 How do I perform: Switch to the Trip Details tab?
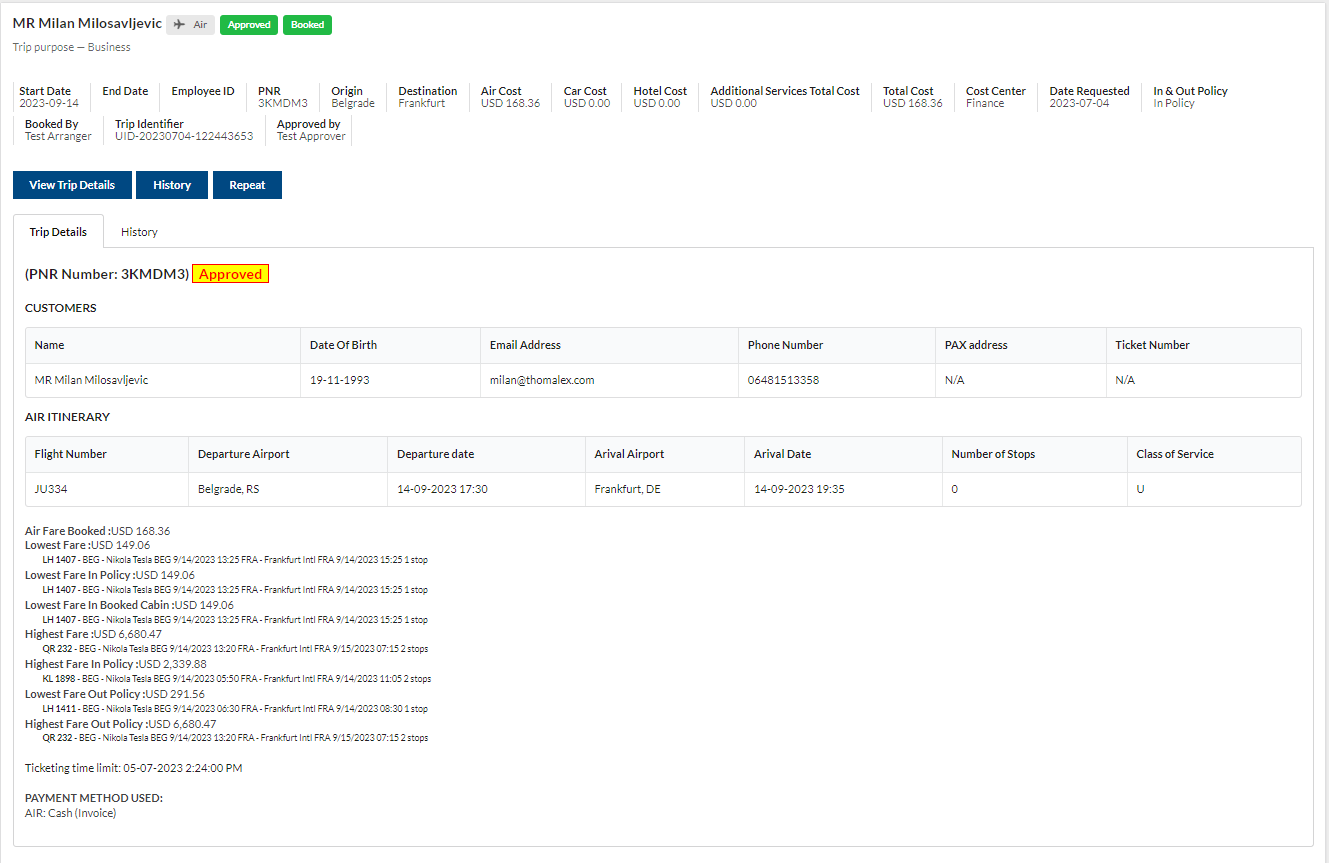tap(58, 232)
